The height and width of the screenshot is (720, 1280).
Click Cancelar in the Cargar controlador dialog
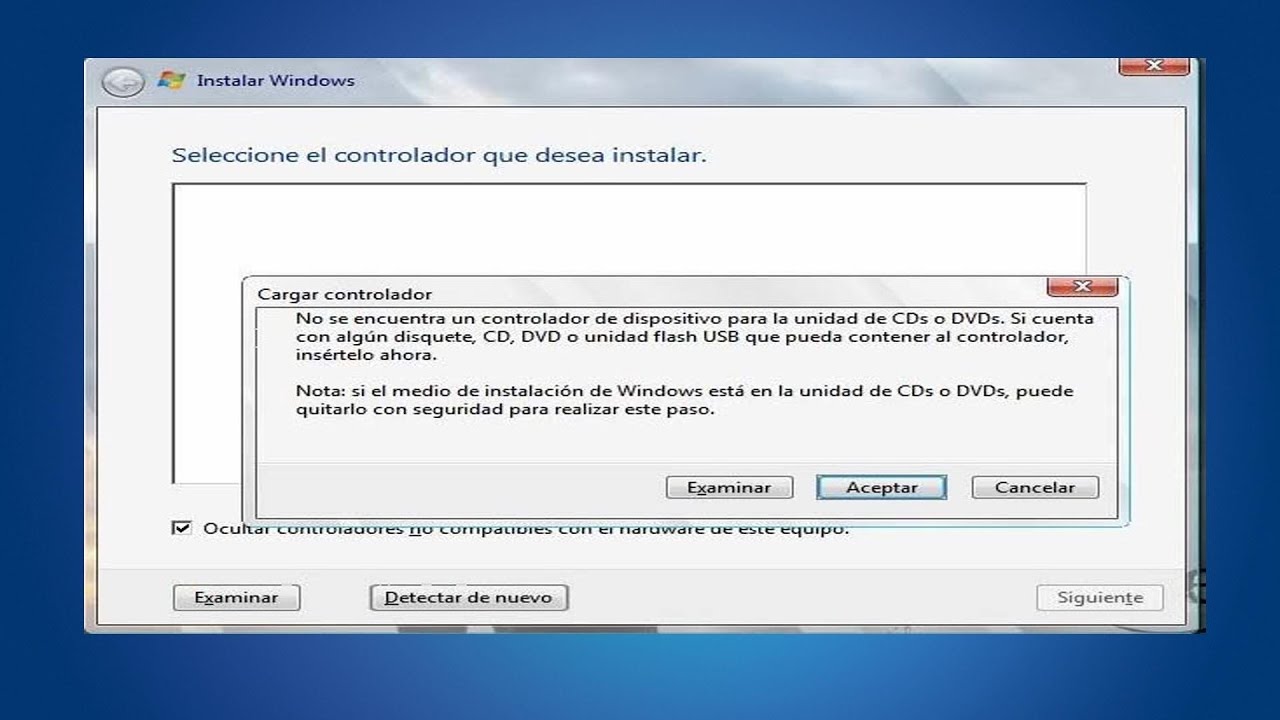coord(1035,488)
